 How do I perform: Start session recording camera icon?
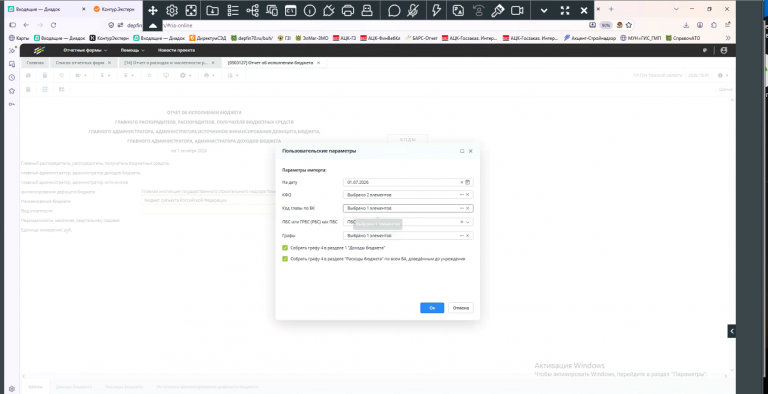517,10
